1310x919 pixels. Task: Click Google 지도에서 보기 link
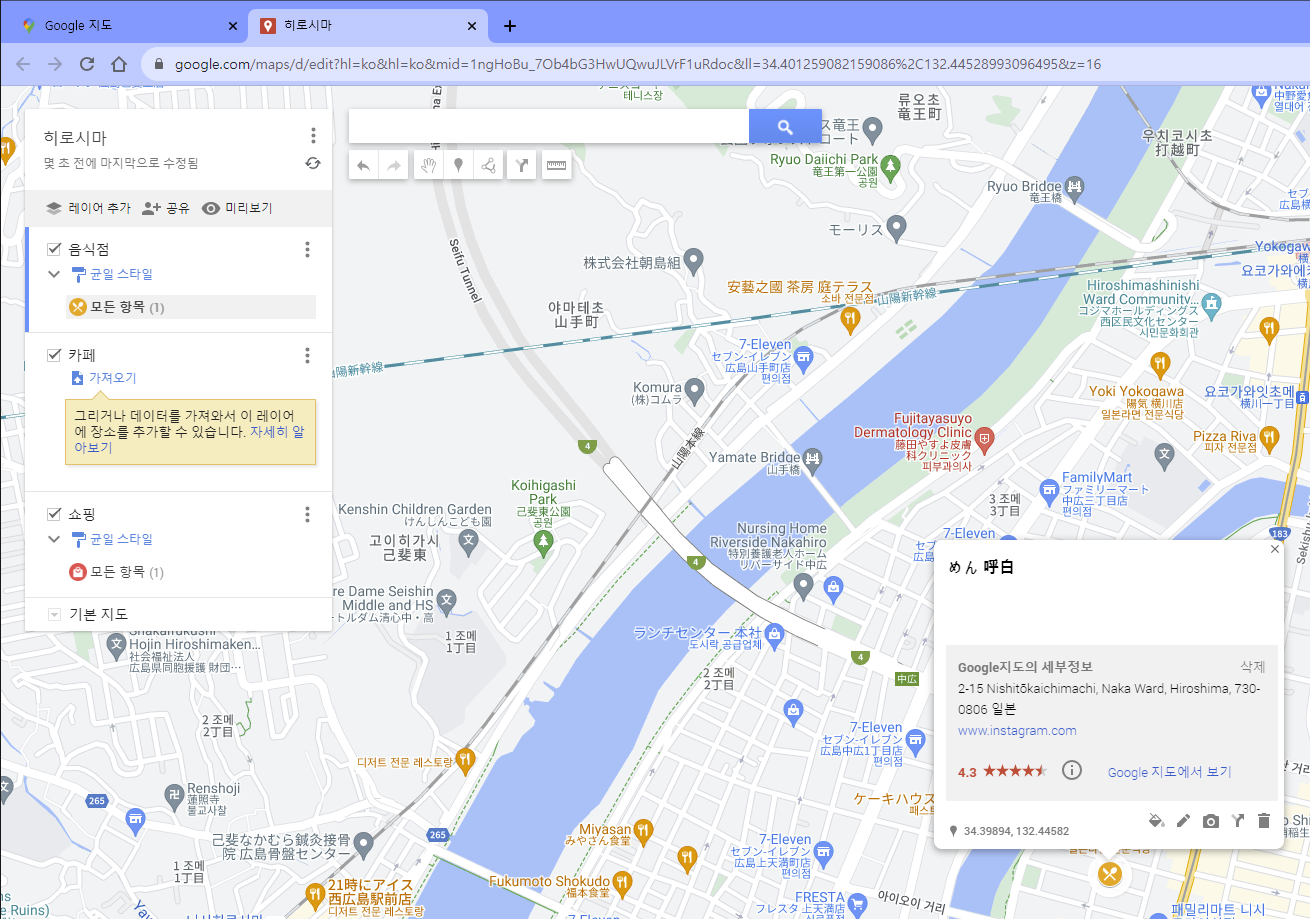1170,772
